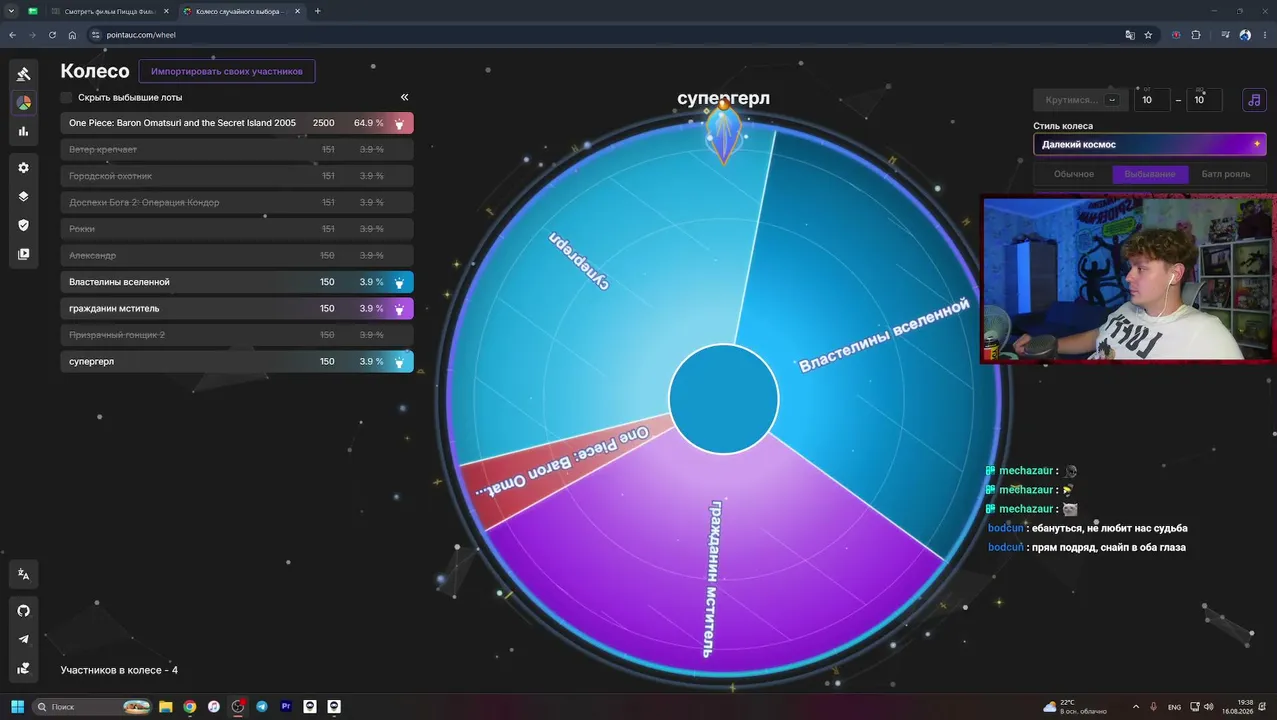
Task: Open browser extensions puzzle icon
Action: [1195, 35]
